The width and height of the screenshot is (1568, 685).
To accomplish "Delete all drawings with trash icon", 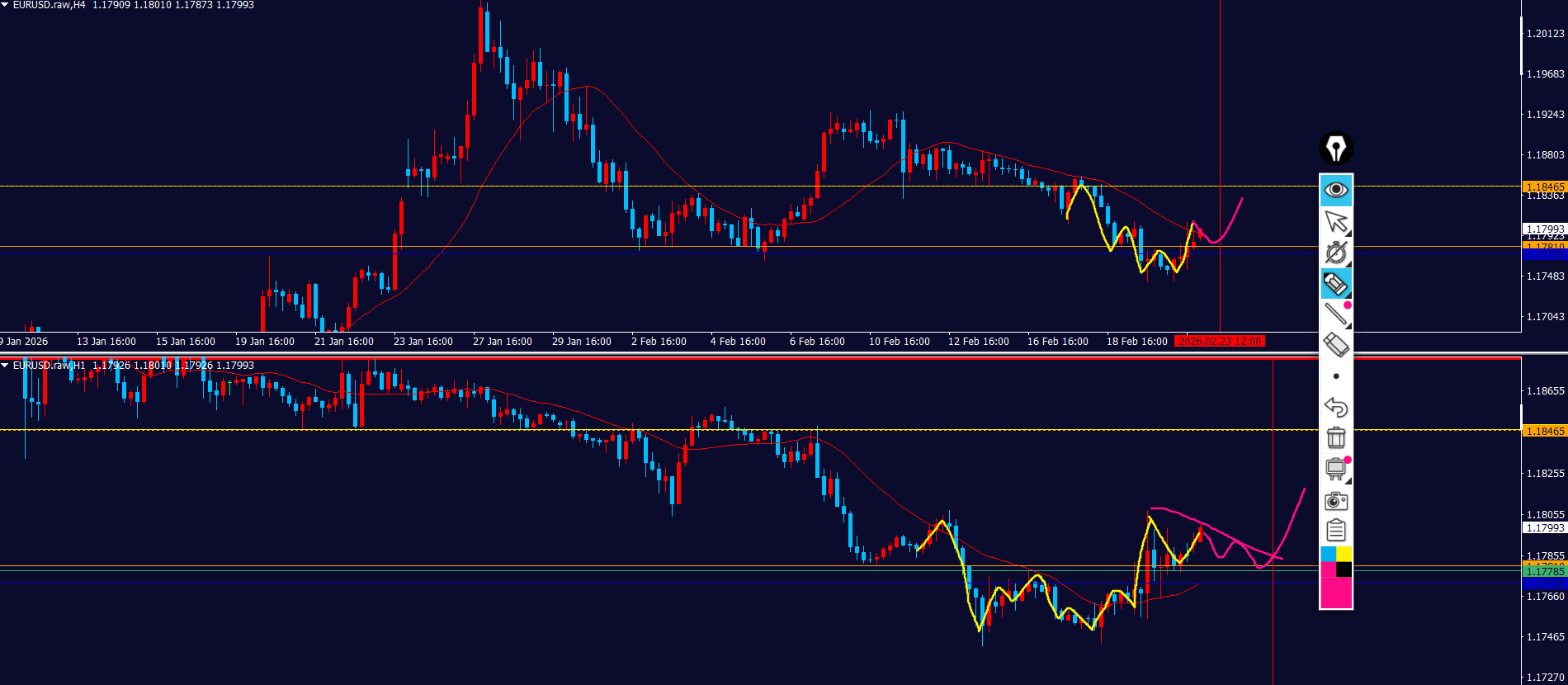I will [x=1335, y=437].
